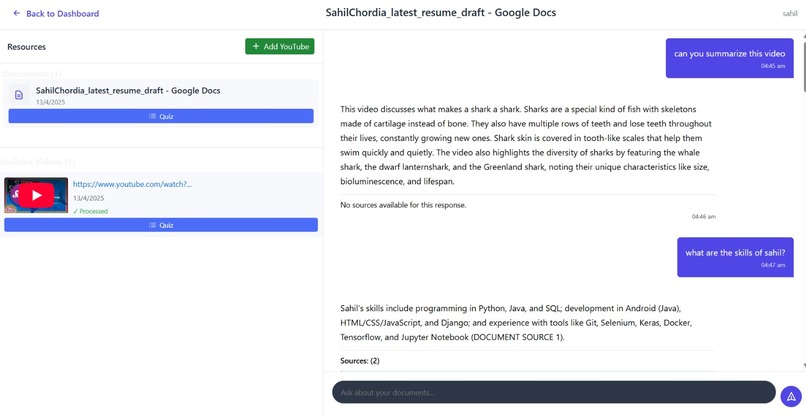Screen dimensions: 806x416
Task: Click the resume document file icon
Action: coord(19,95)
